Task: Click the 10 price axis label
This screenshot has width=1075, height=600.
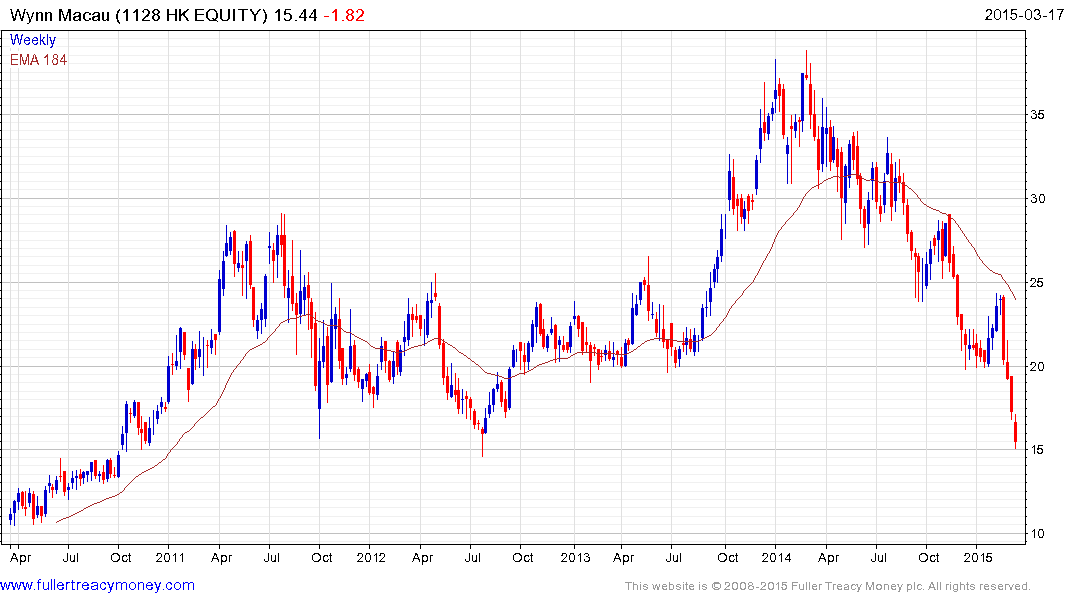Action: tap(1038, 533)
